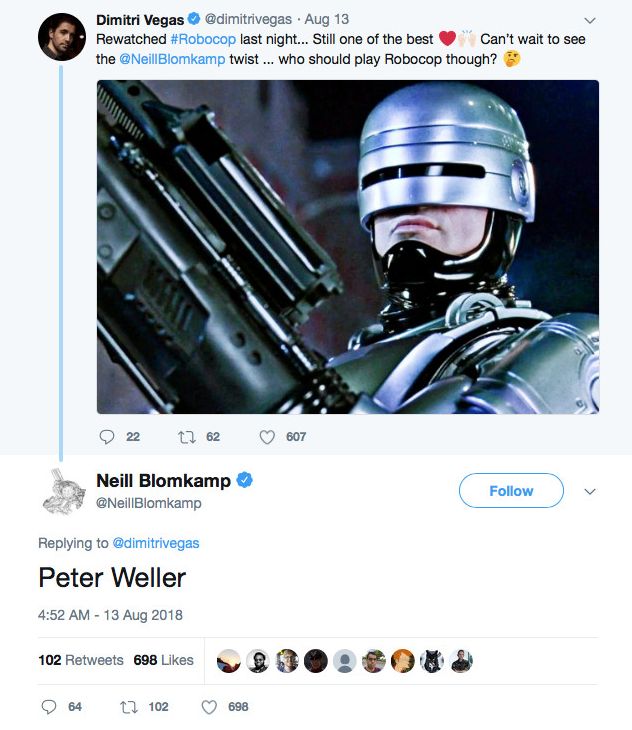This screenshot has width=632, height=730.
Task: Like Neill Blomkamp's Peter Weller reply
Action: (x=209, y=707)
